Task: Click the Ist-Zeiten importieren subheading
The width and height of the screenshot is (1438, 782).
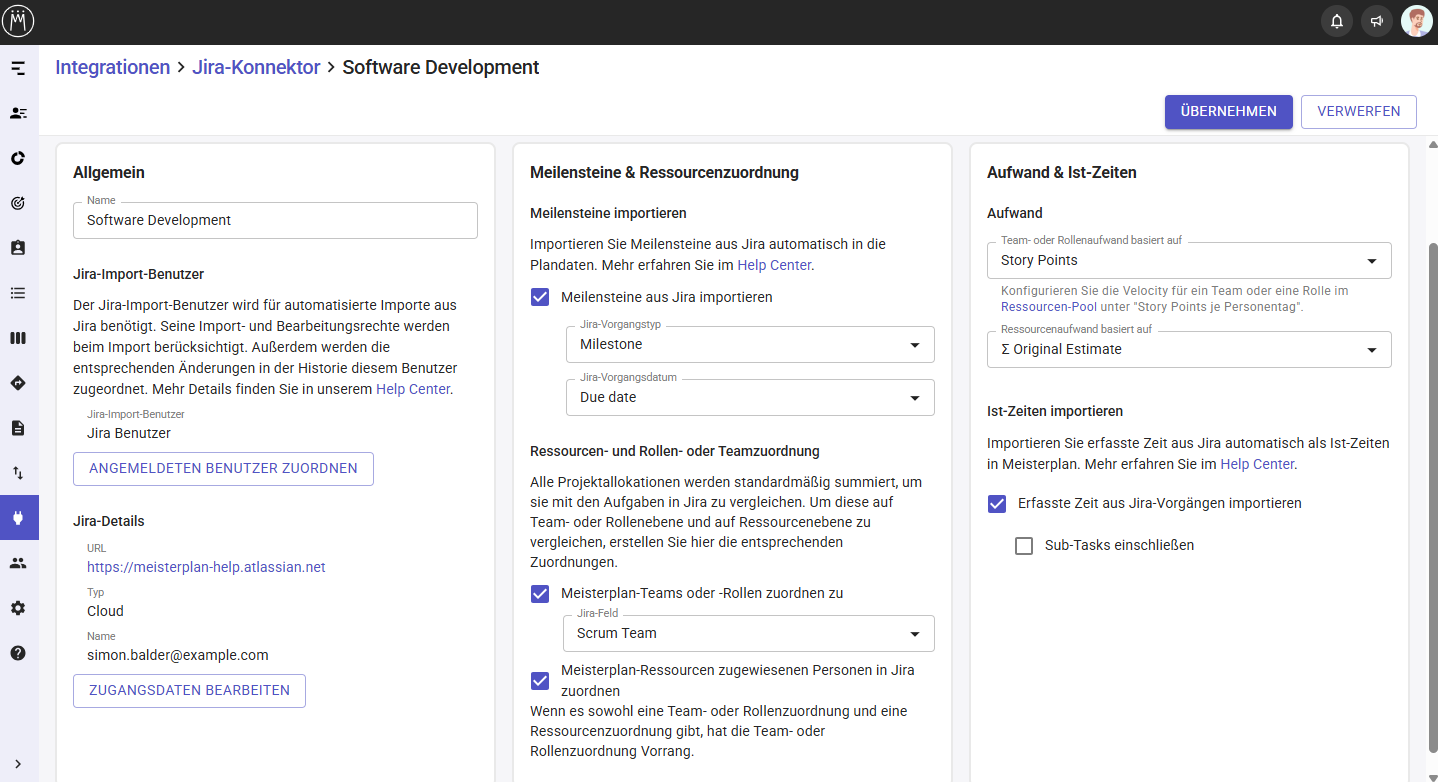Action: tap(1055, 411)
